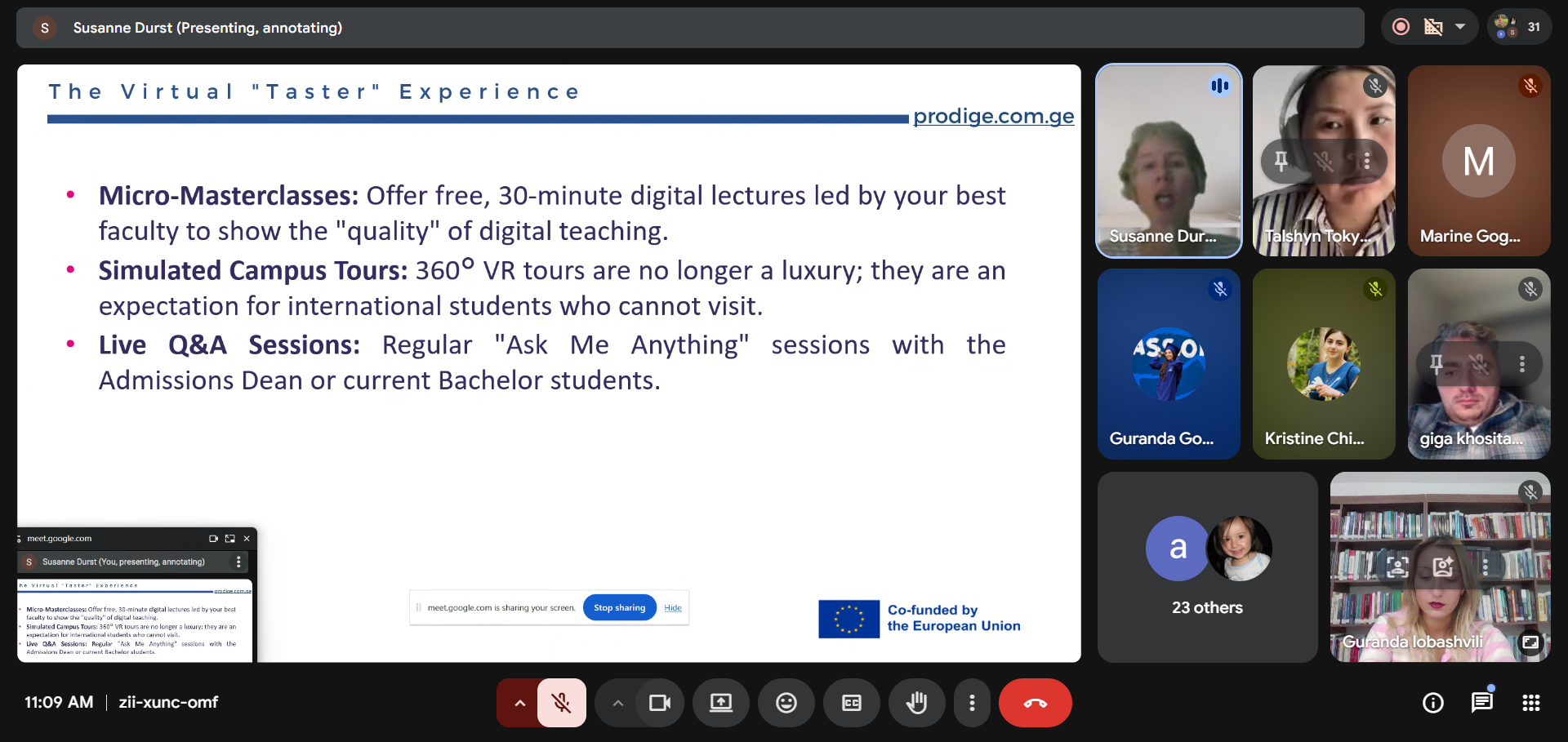
Task: Open the activities grid icon
Action: (x=1530, y=703)
